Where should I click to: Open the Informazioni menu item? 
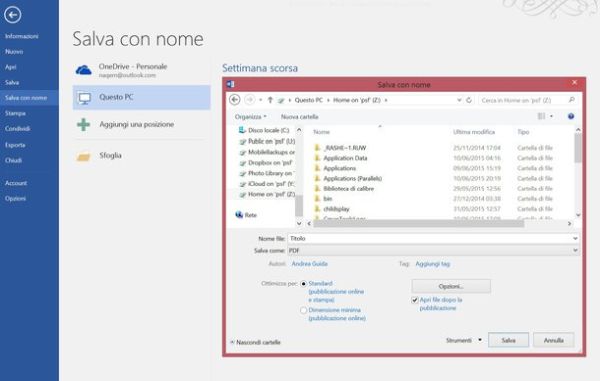point(21,36)
